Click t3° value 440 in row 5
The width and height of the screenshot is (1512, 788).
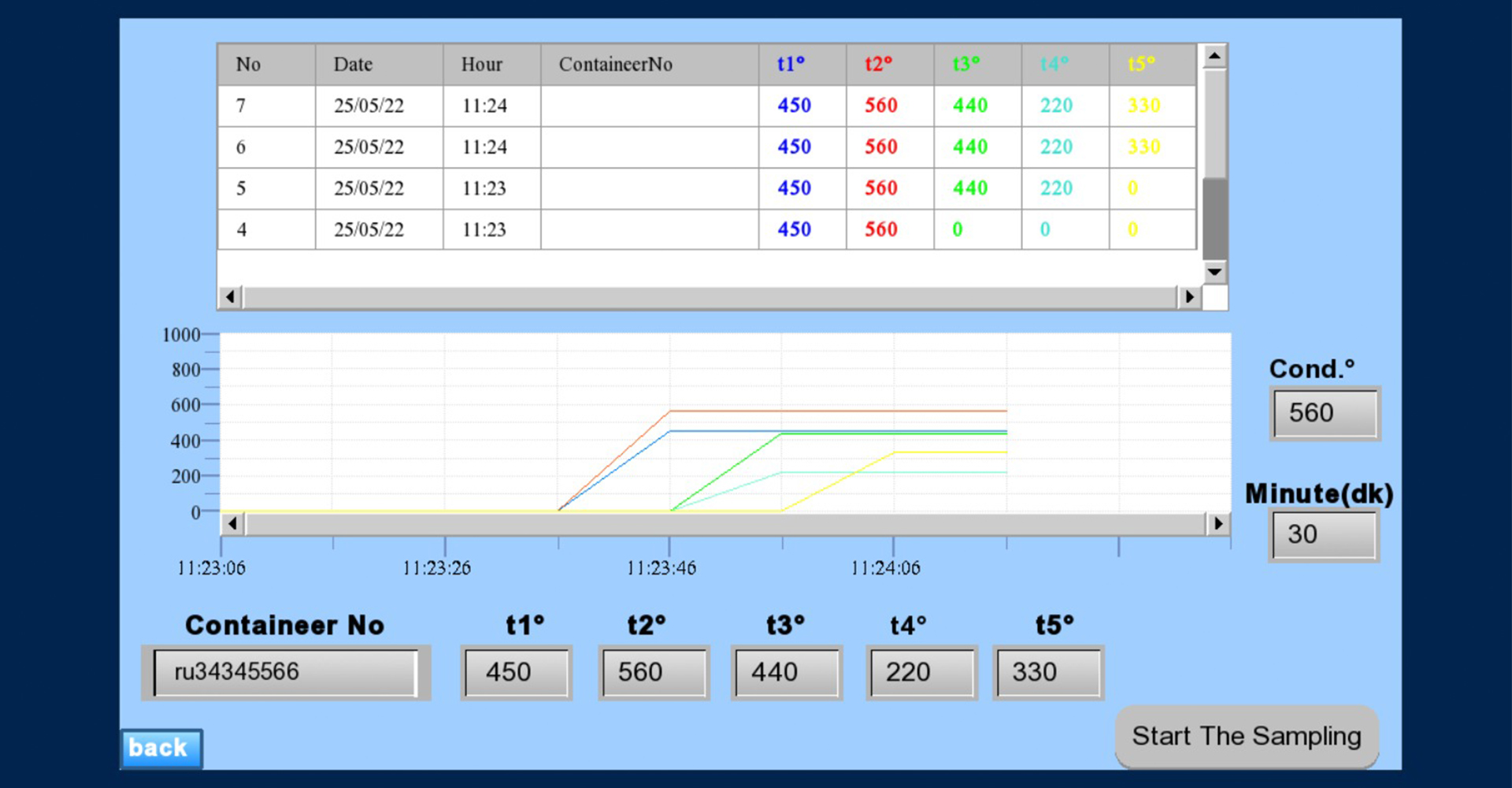tap(977, 188)
